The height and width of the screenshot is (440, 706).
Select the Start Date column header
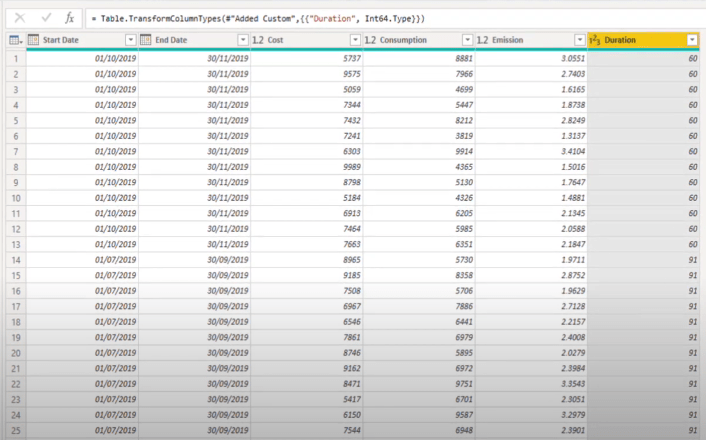(x=82, y=40)
